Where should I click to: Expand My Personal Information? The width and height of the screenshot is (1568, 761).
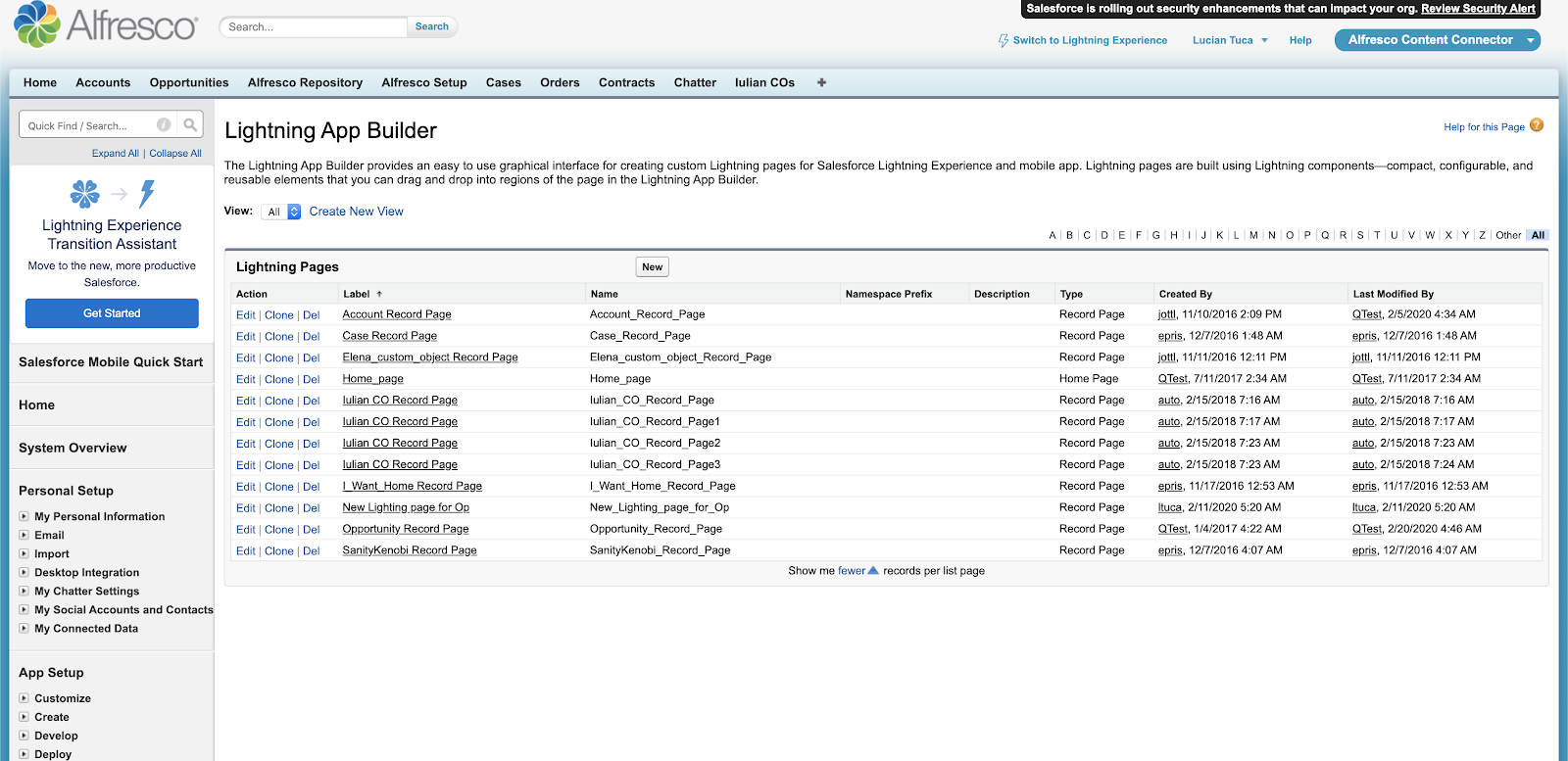(24, 516)
